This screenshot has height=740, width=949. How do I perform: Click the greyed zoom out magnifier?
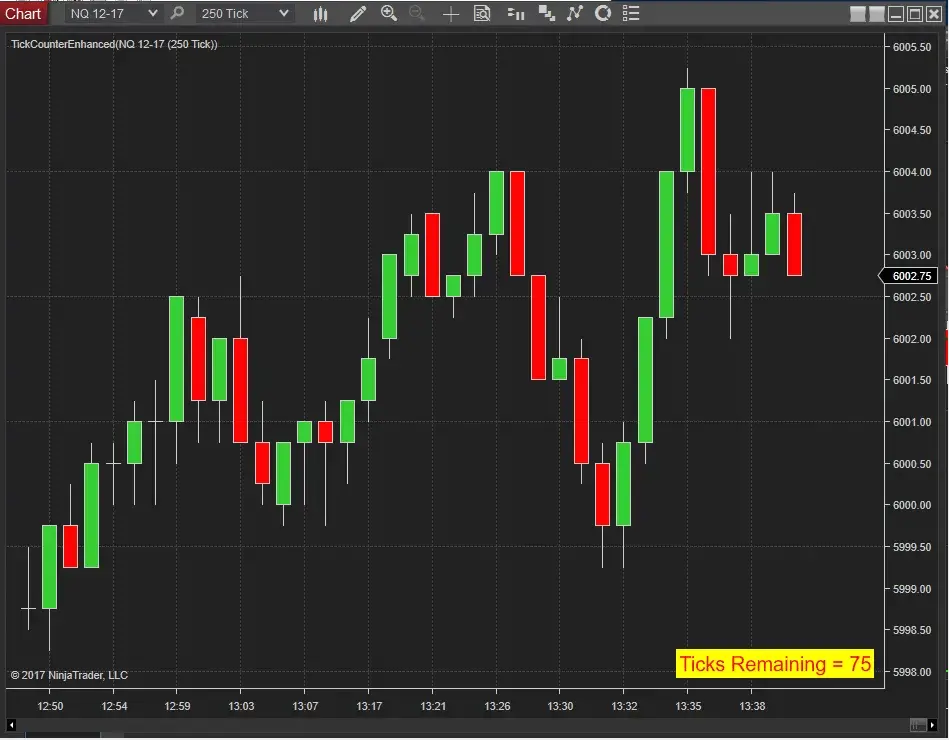[417, 13]
